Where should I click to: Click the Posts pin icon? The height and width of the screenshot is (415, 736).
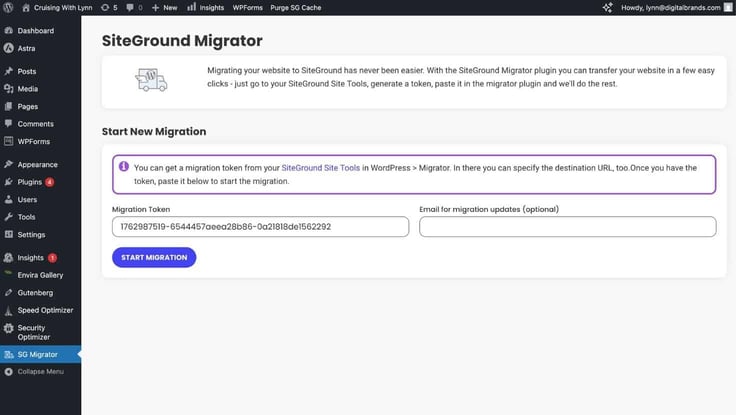coord(8,71)
